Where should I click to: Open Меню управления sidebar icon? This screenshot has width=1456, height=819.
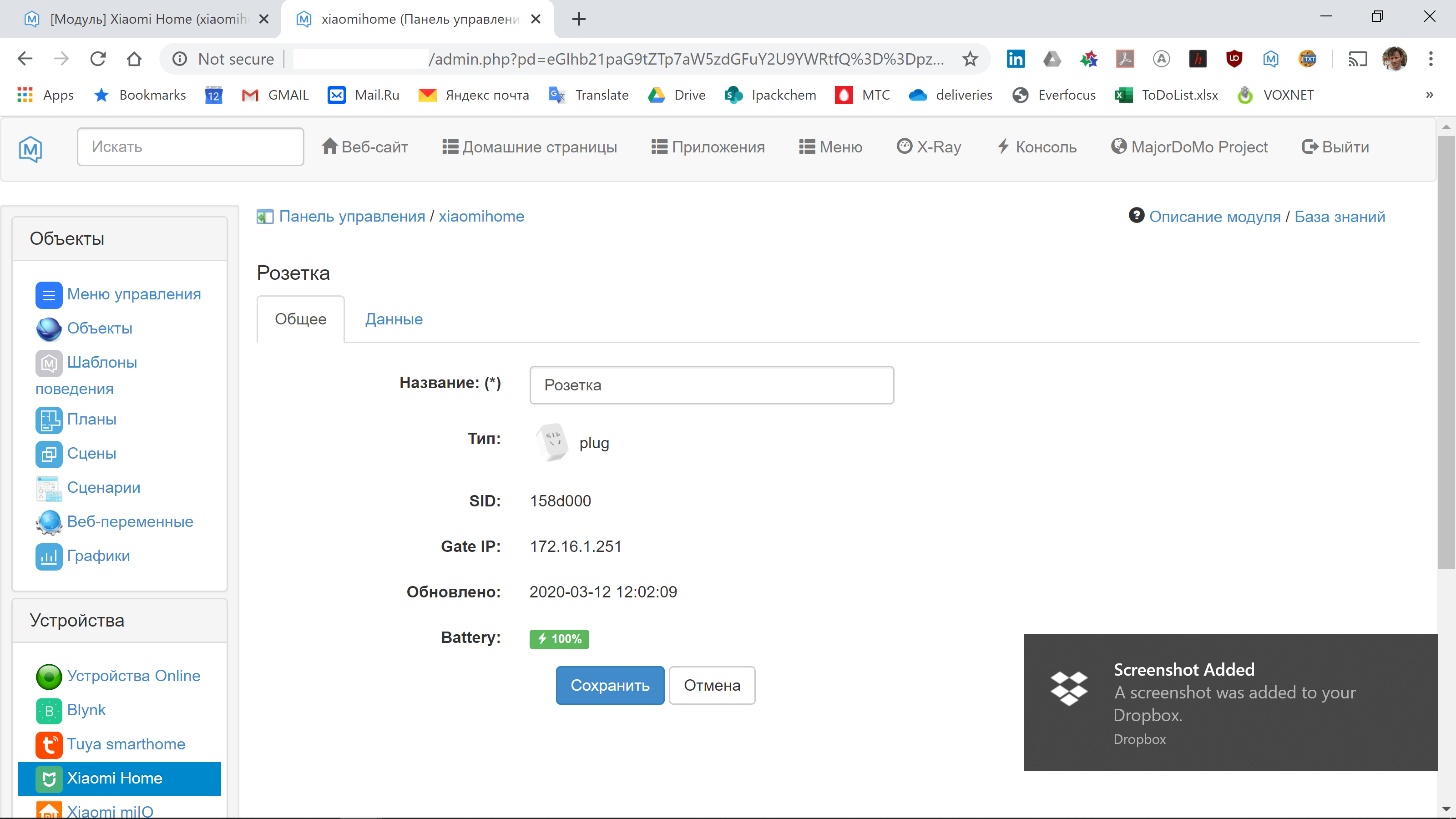(x=49, y=295)
